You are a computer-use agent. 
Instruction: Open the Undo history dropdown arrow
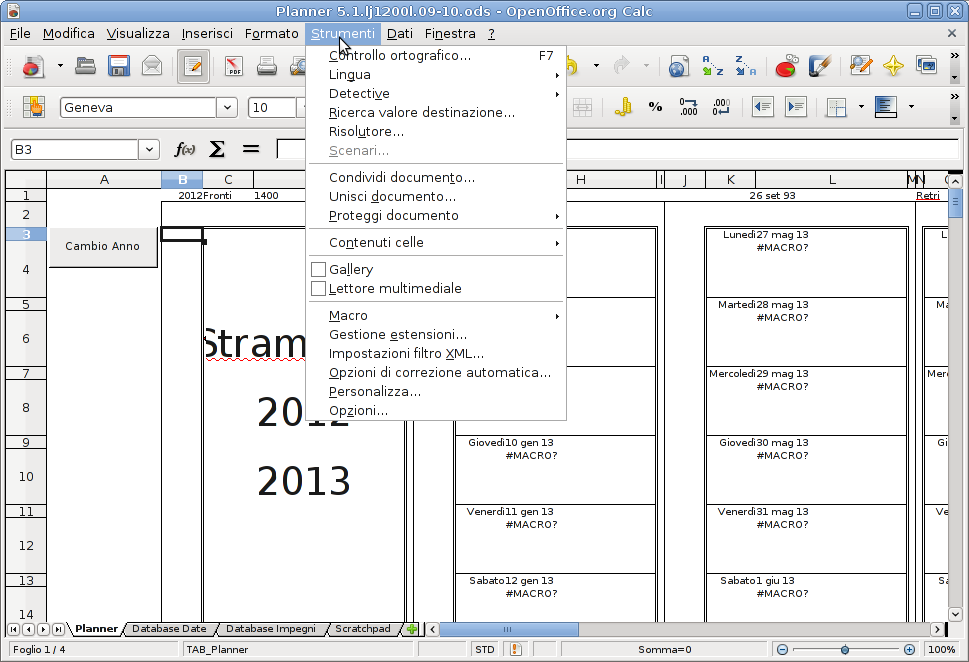[x=596, y=66]
